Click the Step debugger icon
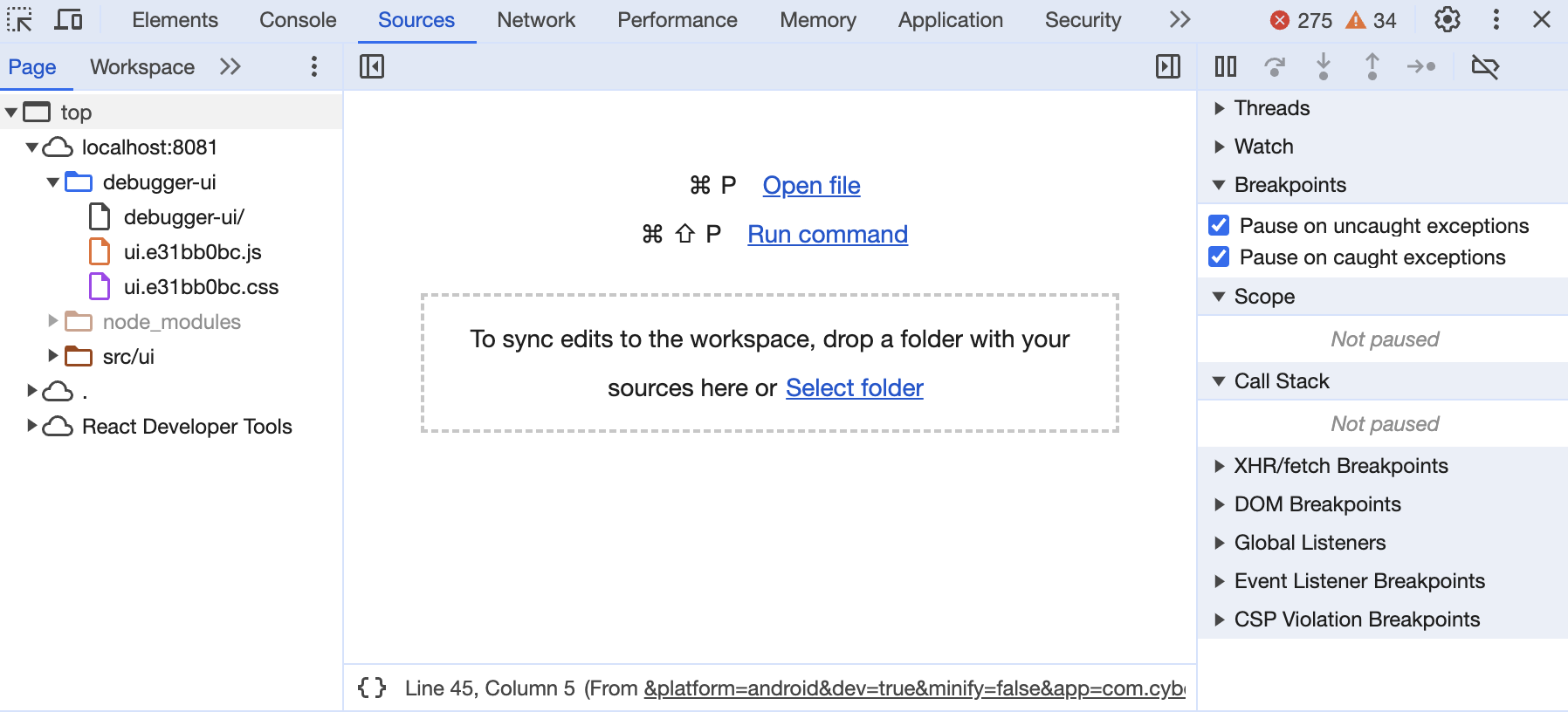 (1421, 66)
